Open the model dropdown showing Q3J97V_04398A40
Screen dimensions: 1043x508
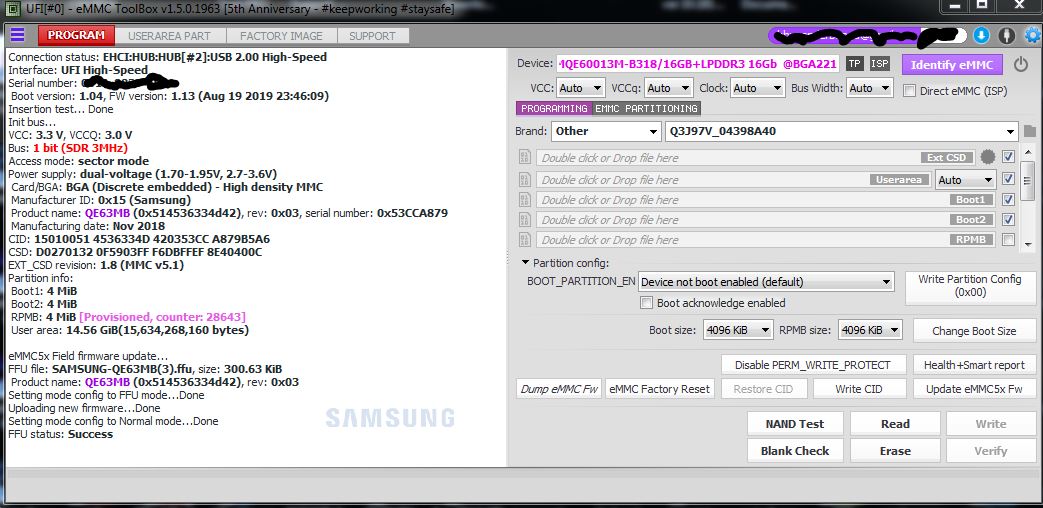(x=841, y=131)
